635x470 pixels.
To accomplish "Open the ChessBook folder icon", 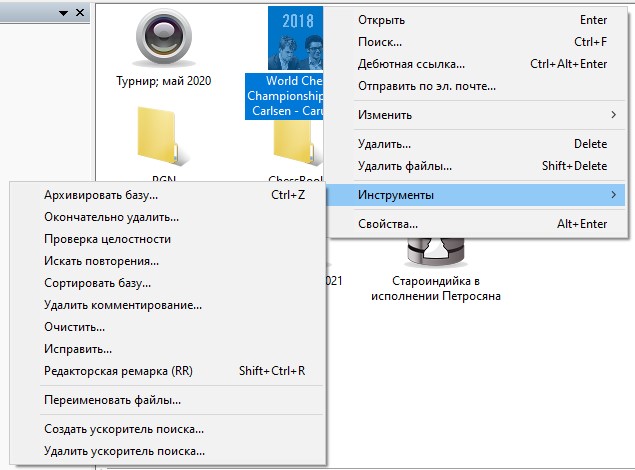I will pyautogui.click(x=297, y=142).
